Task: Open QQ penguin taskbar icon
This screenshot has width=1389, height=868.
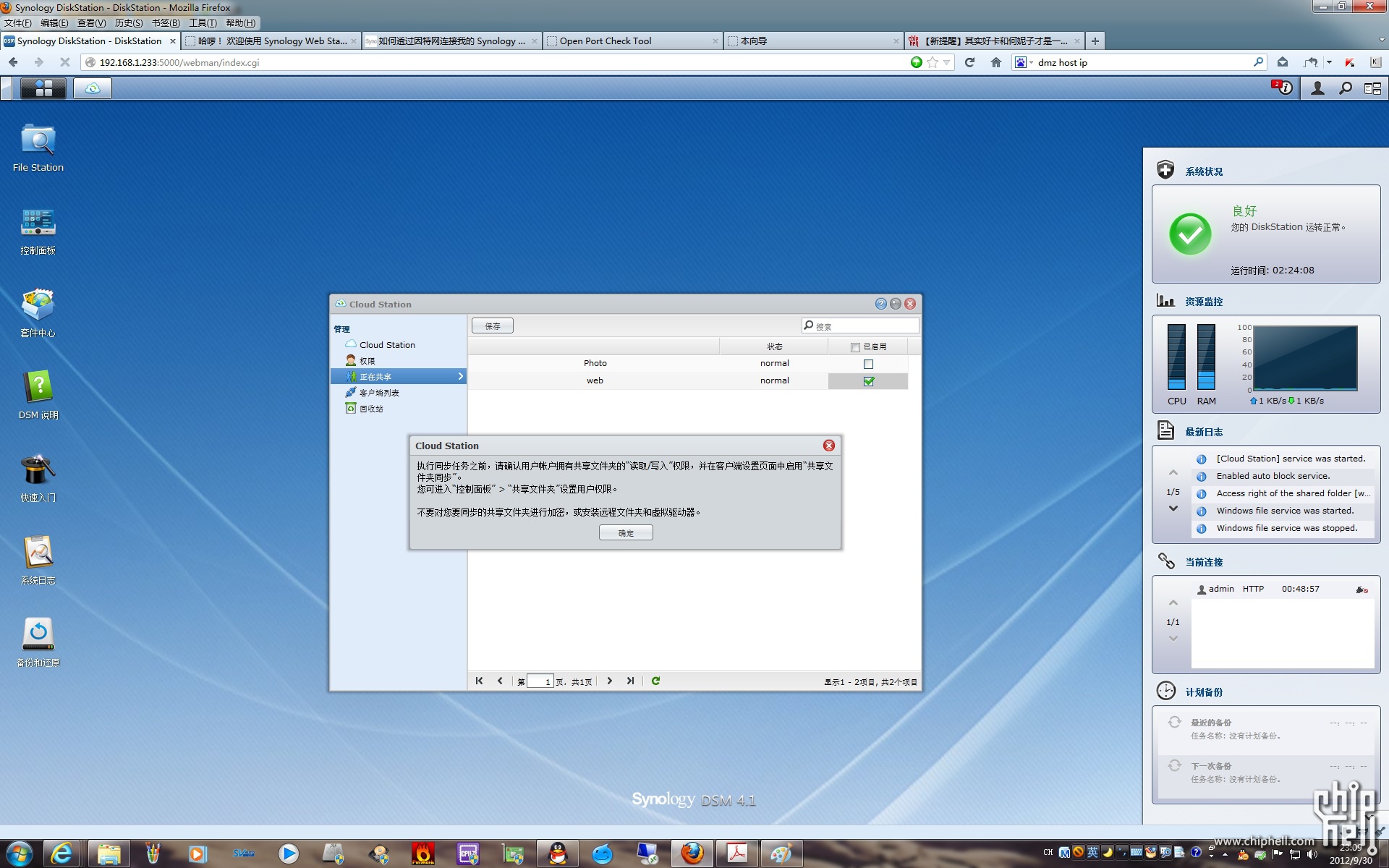Action: tap(558, 854)
